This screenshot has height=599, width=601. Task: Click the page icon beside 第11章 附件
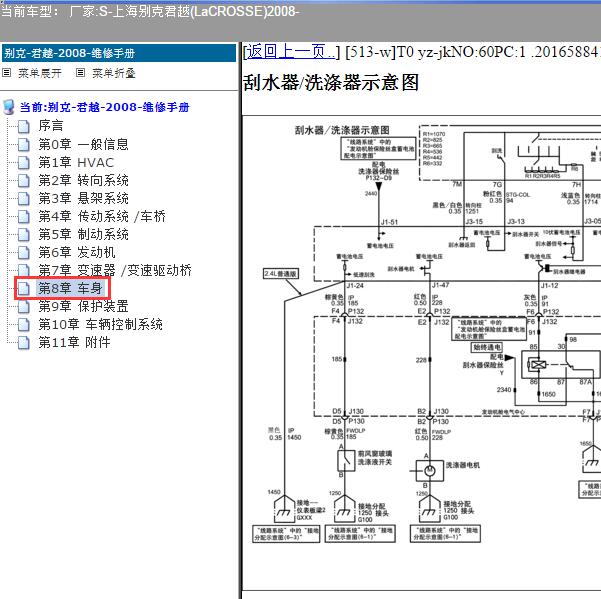(24, 343)
